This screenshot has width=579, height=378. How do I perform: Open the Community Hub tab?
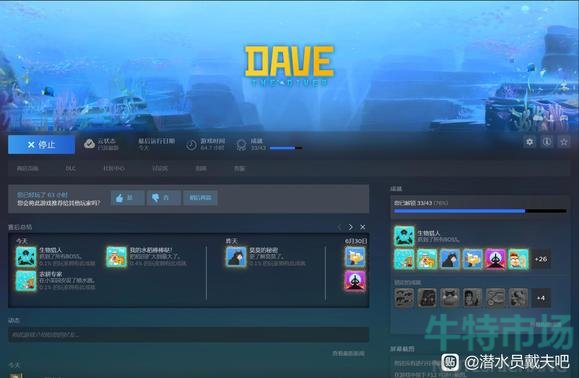point(114,168)
